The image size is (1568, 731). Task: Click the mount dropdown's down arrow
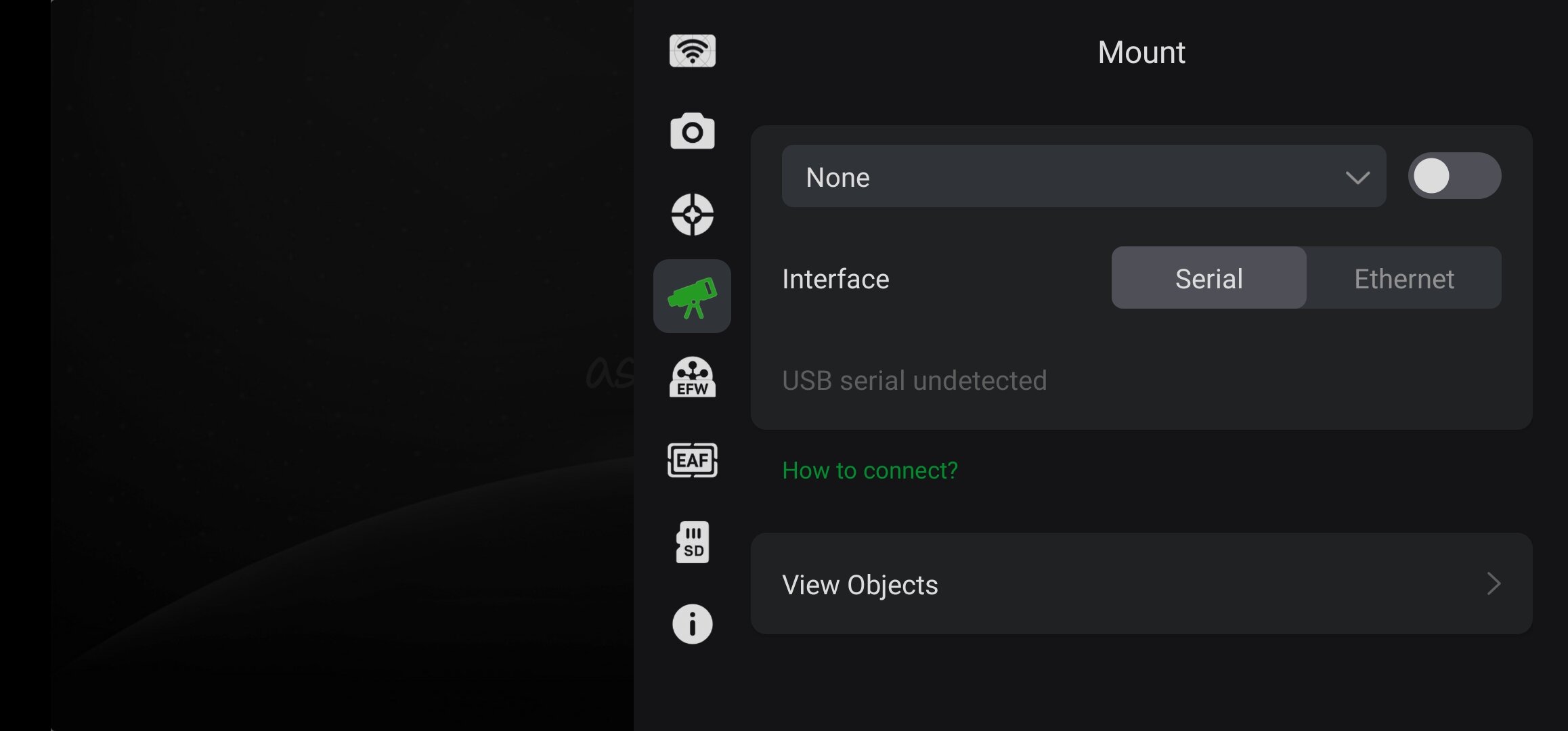(x=1357, y=177)
